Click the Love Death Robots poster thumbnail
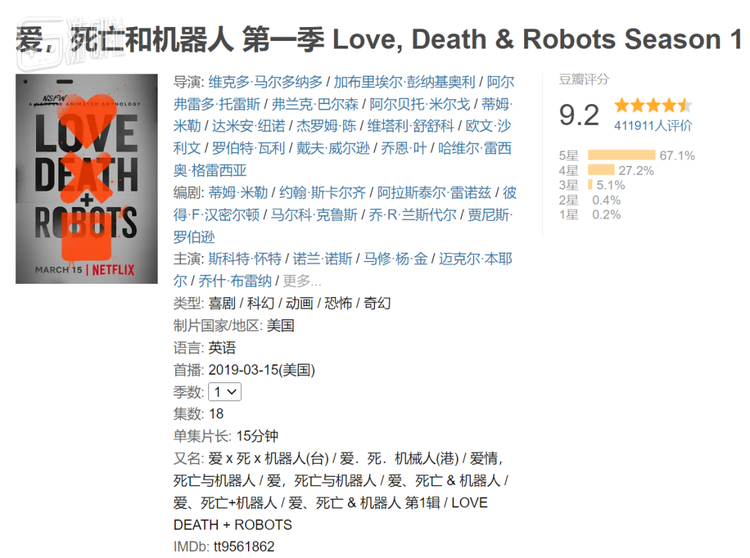Screen dimensions: 750x558 [x=87, y=179]
